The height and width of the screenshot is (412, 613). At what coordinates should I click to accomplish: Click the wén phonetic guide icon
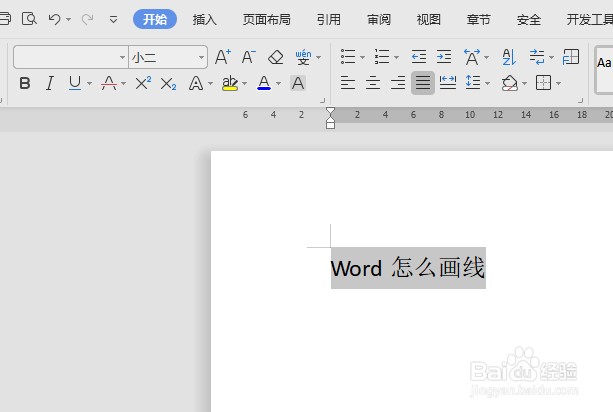coord(303,57)
